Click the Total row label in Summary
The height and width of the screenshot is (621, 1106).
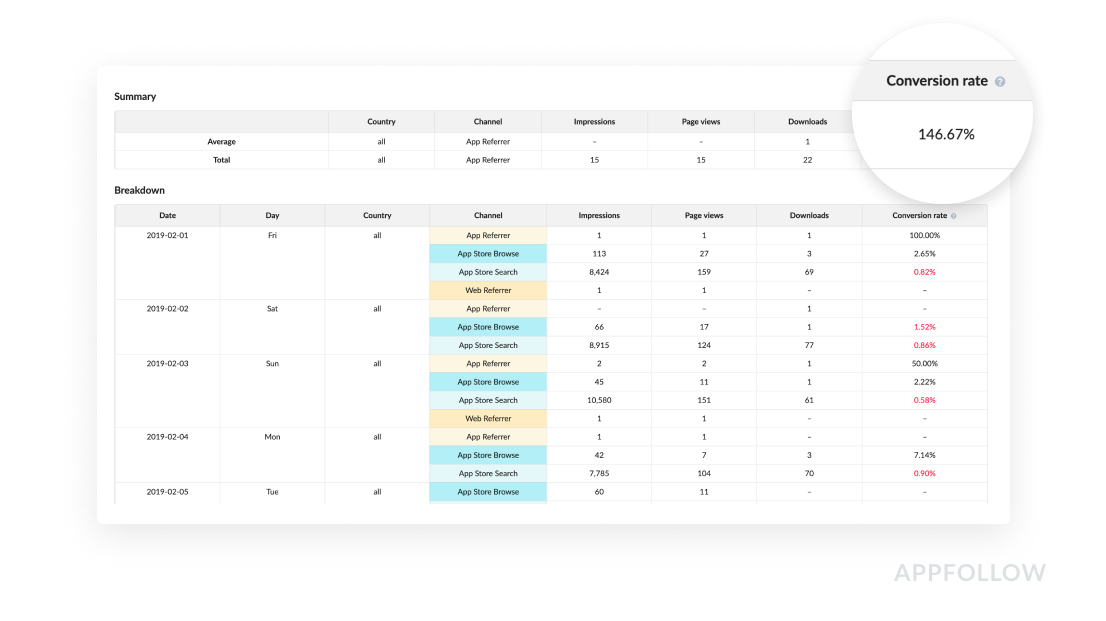point(221,159)
